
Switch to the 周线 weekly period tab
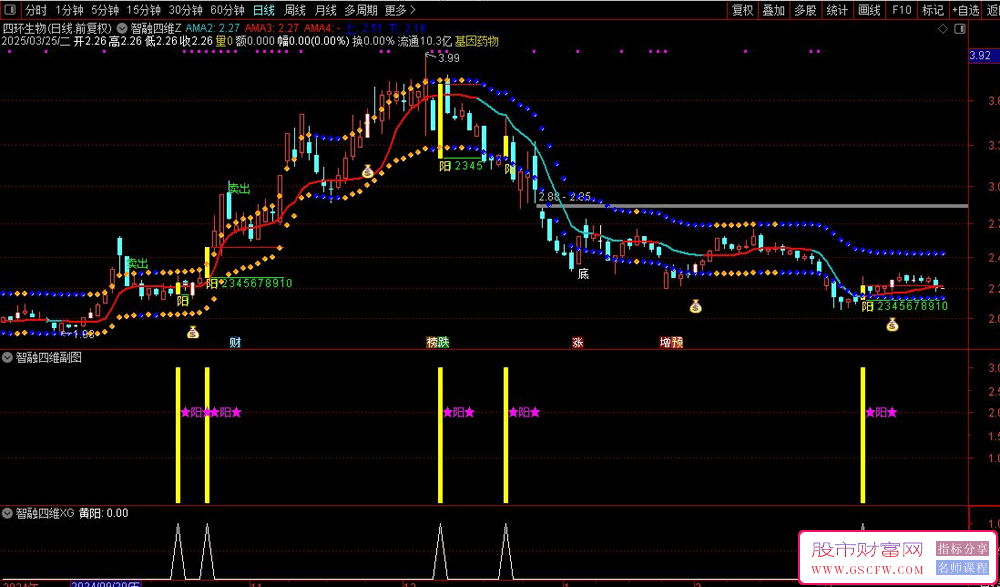click(x=295, y=10)
